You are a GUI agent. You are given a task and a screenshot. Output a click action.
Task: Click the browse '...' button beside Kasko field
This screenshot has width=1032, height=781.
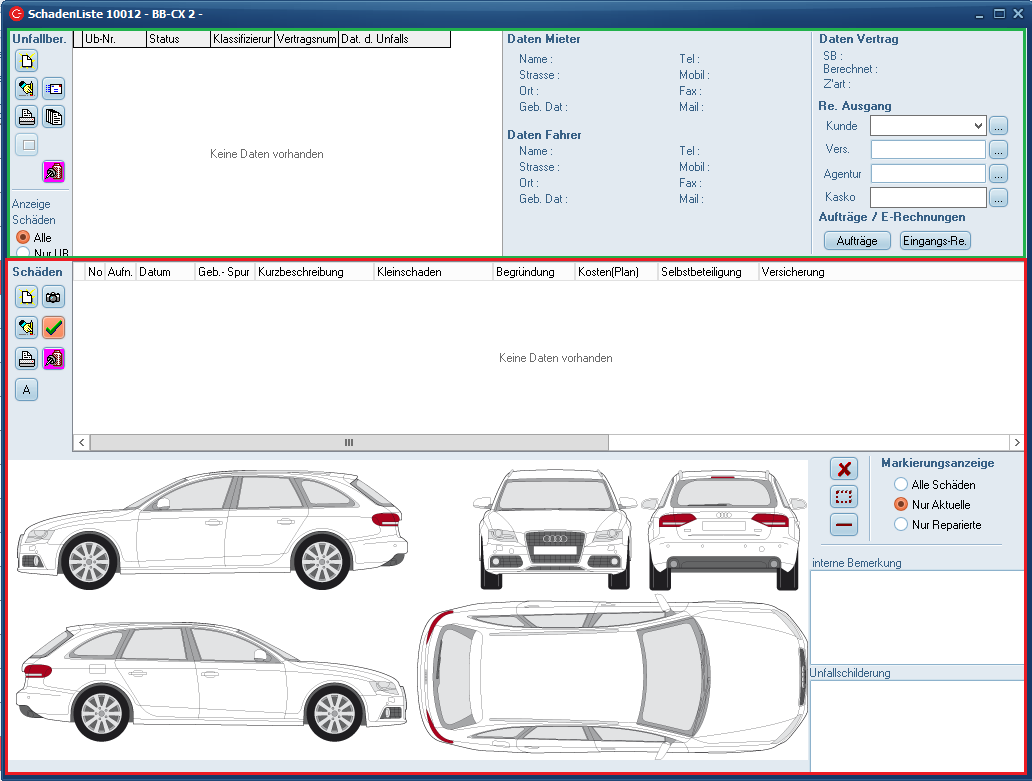998,198
